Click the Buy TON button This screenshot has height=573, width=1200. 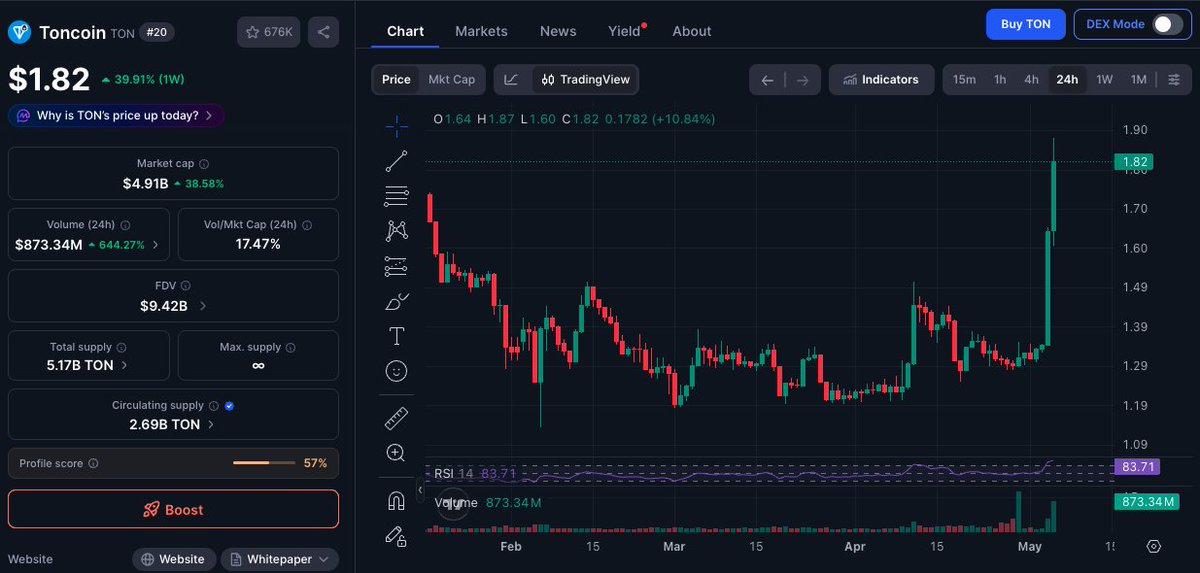(x=1025, y=24)
